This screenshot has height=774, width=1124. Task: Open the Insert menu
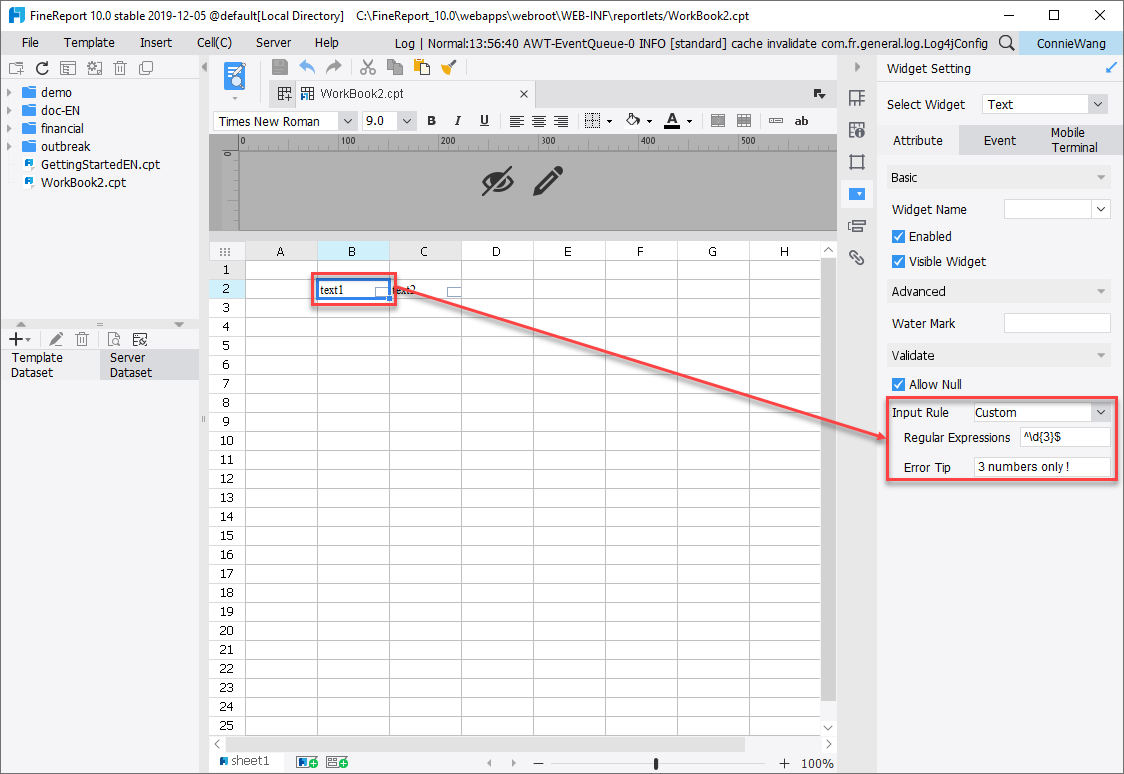(x=156, y=43)
